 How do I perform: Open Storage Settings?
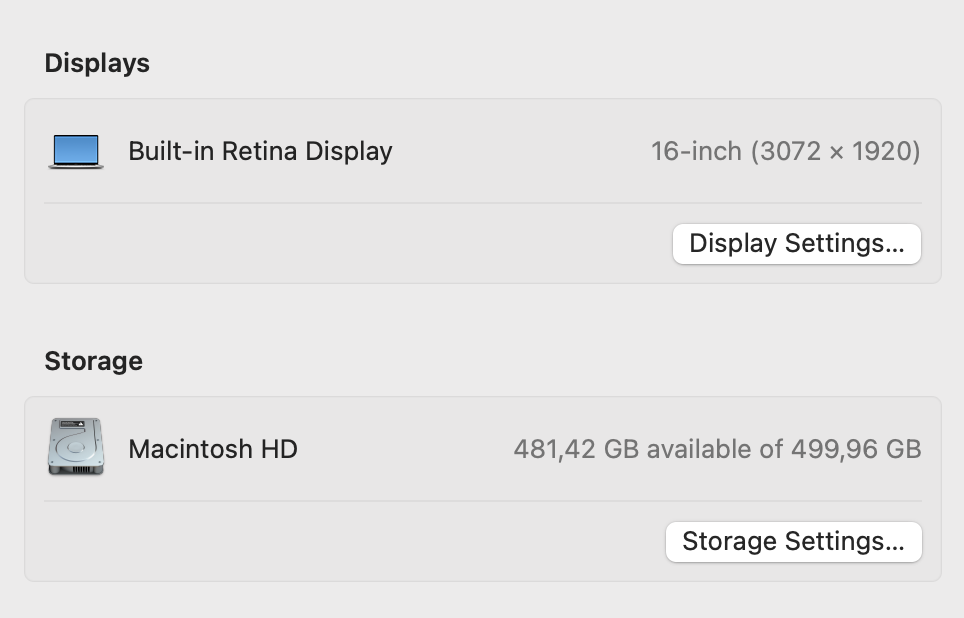click(793, 541)
